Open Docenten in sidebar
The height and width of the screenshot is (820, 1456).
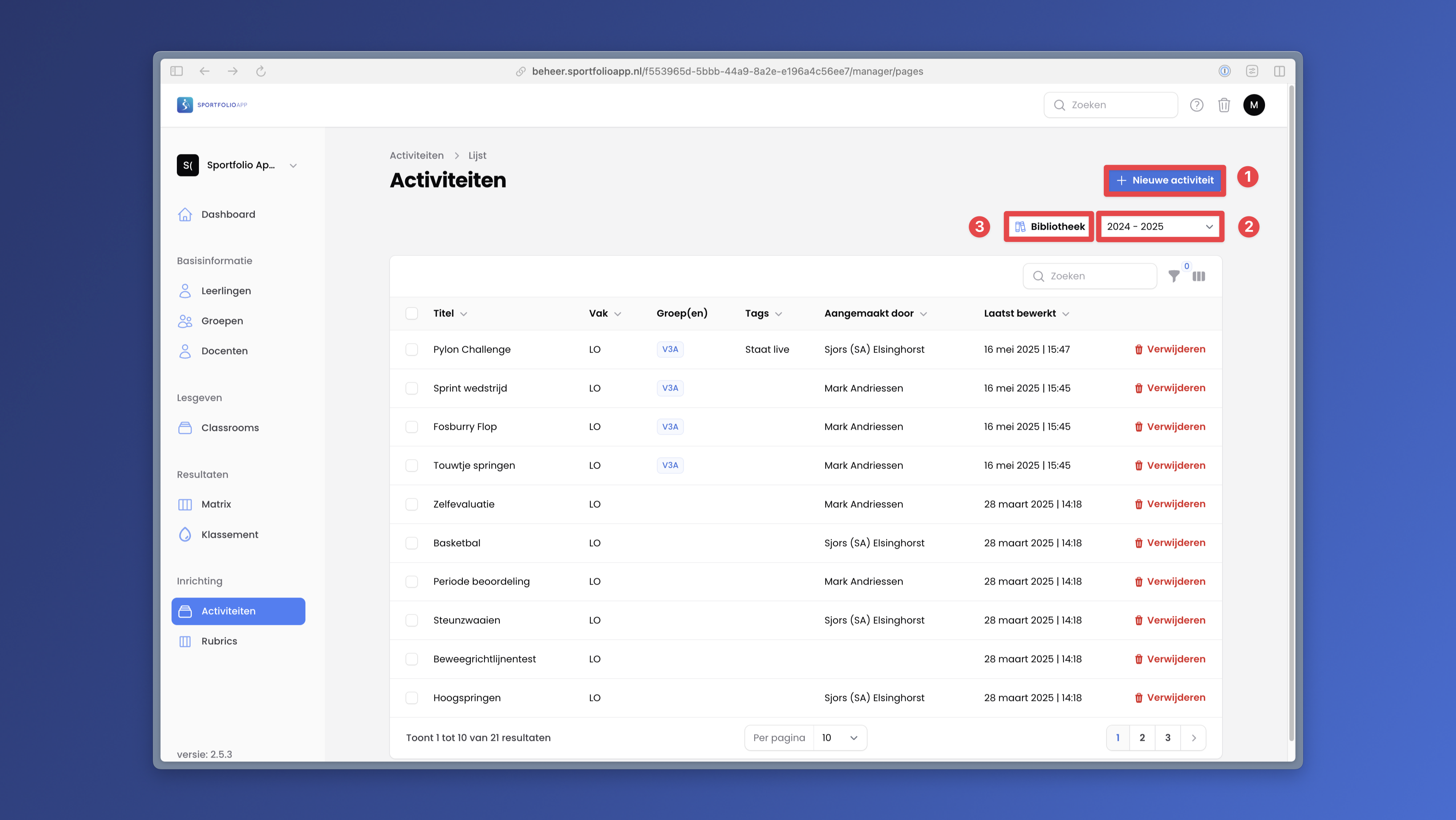pos(238,351)
